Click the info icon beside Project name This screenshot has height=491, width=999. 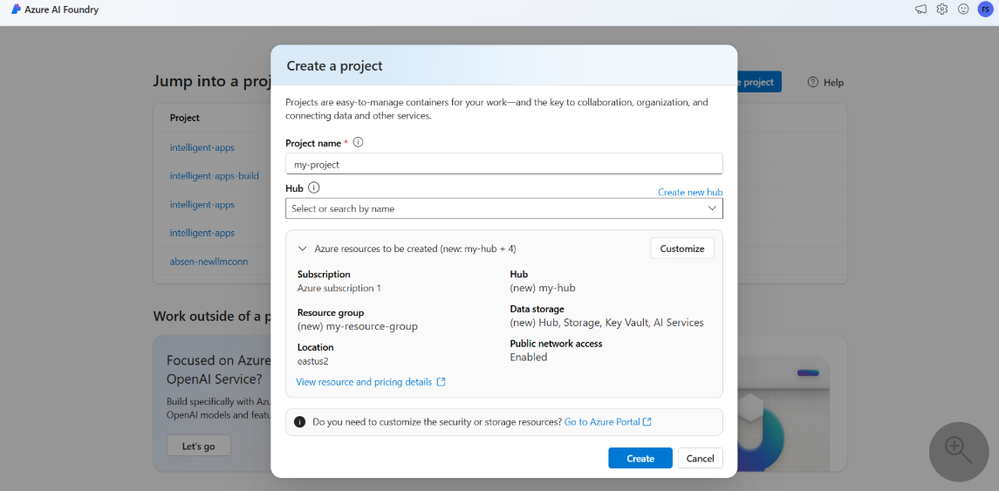click(358, 143)
